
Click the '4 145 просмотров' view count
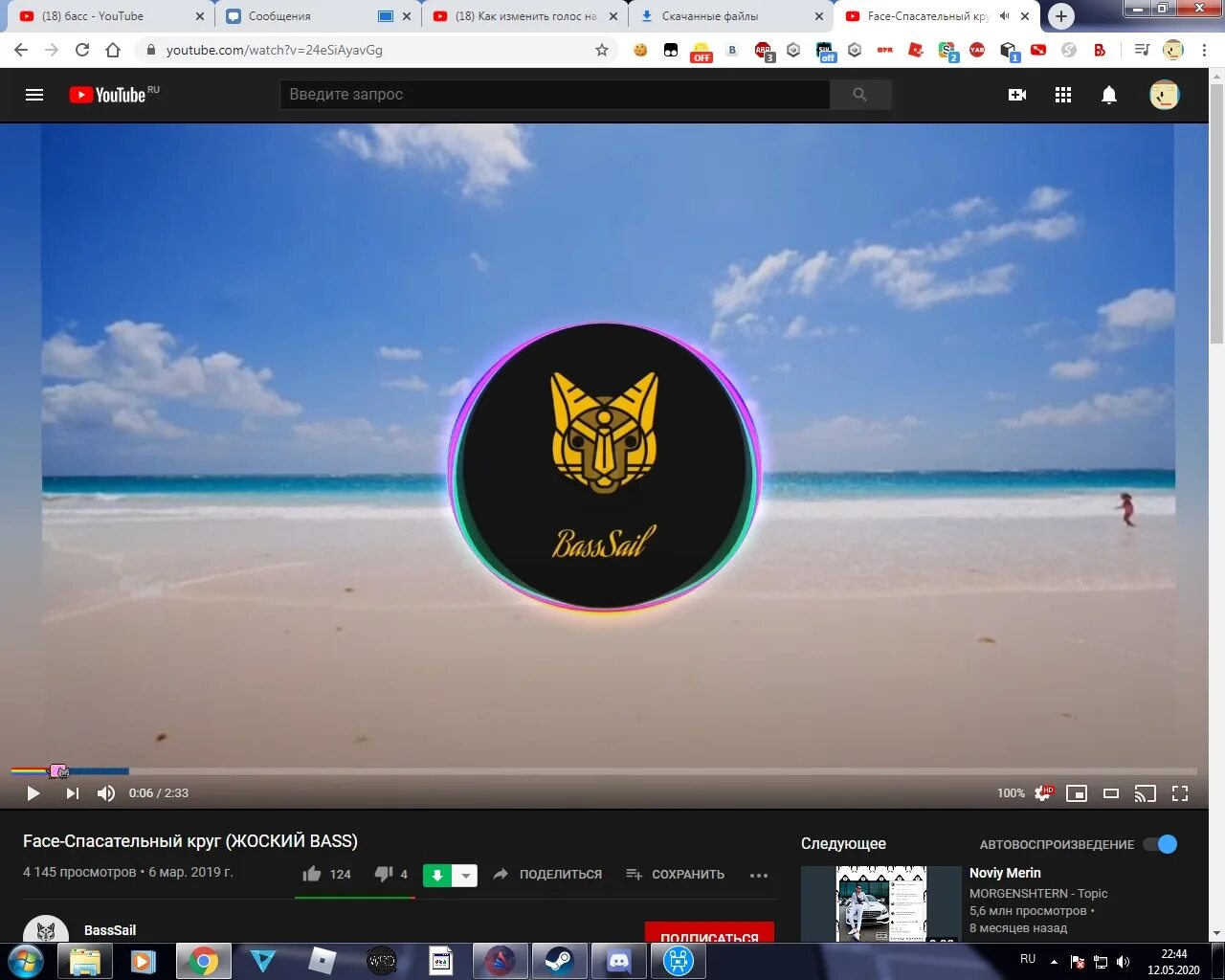[79, 872]
